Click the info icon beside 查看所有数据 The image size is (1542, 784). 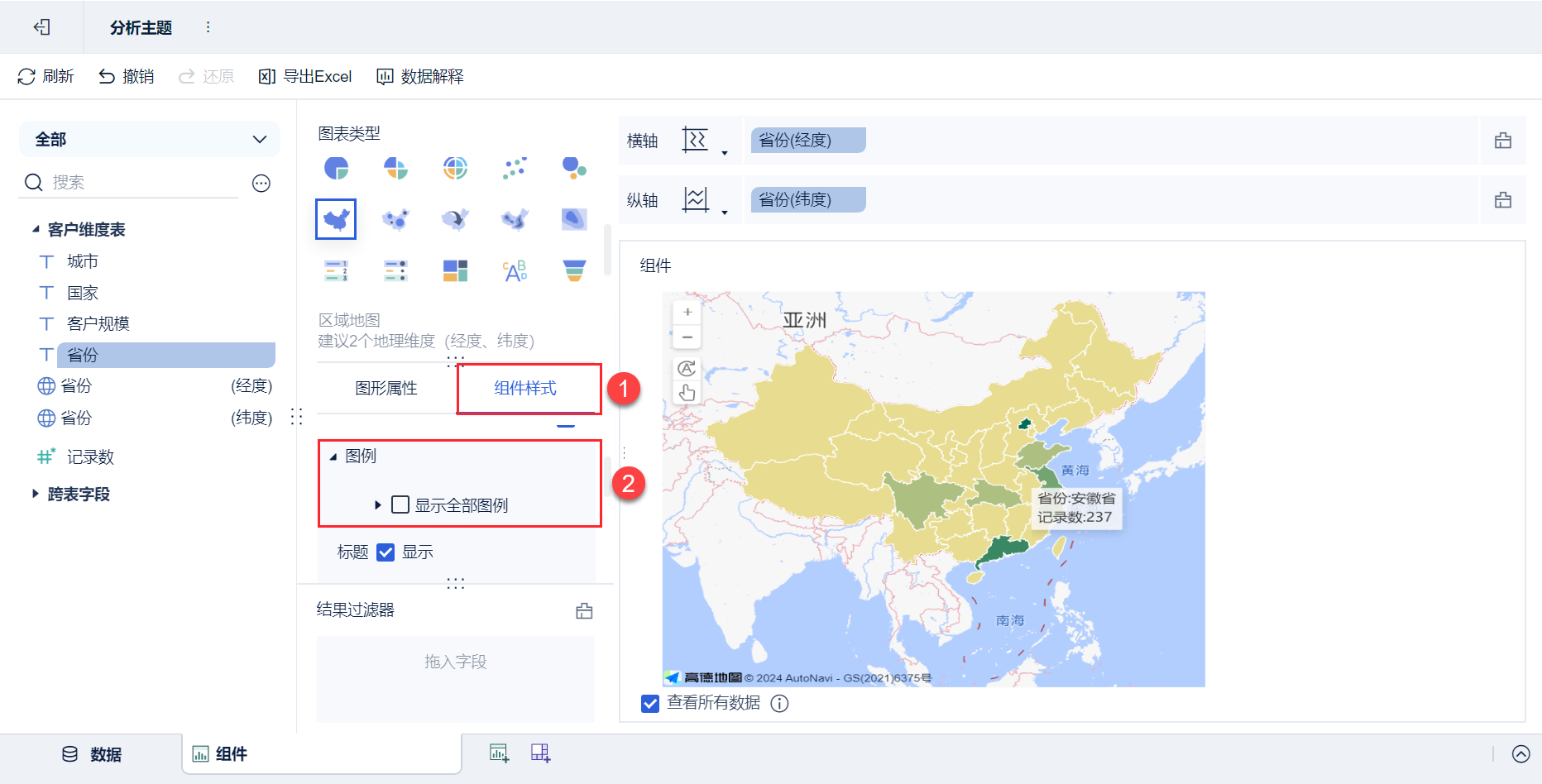pyautogui.click(x=780, y=703)
